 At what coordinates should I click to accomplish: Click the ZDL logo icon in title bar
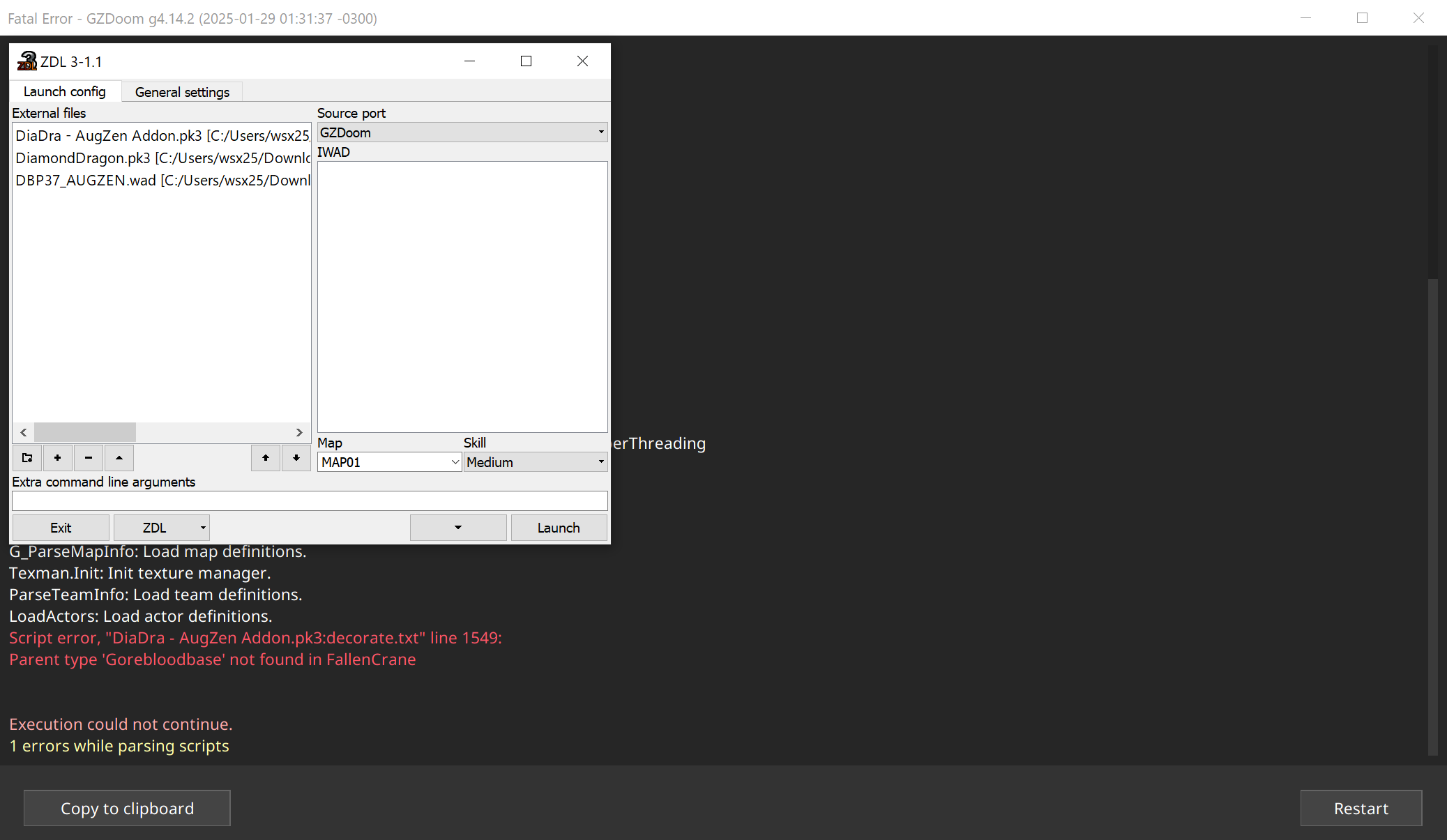point(27,61)
